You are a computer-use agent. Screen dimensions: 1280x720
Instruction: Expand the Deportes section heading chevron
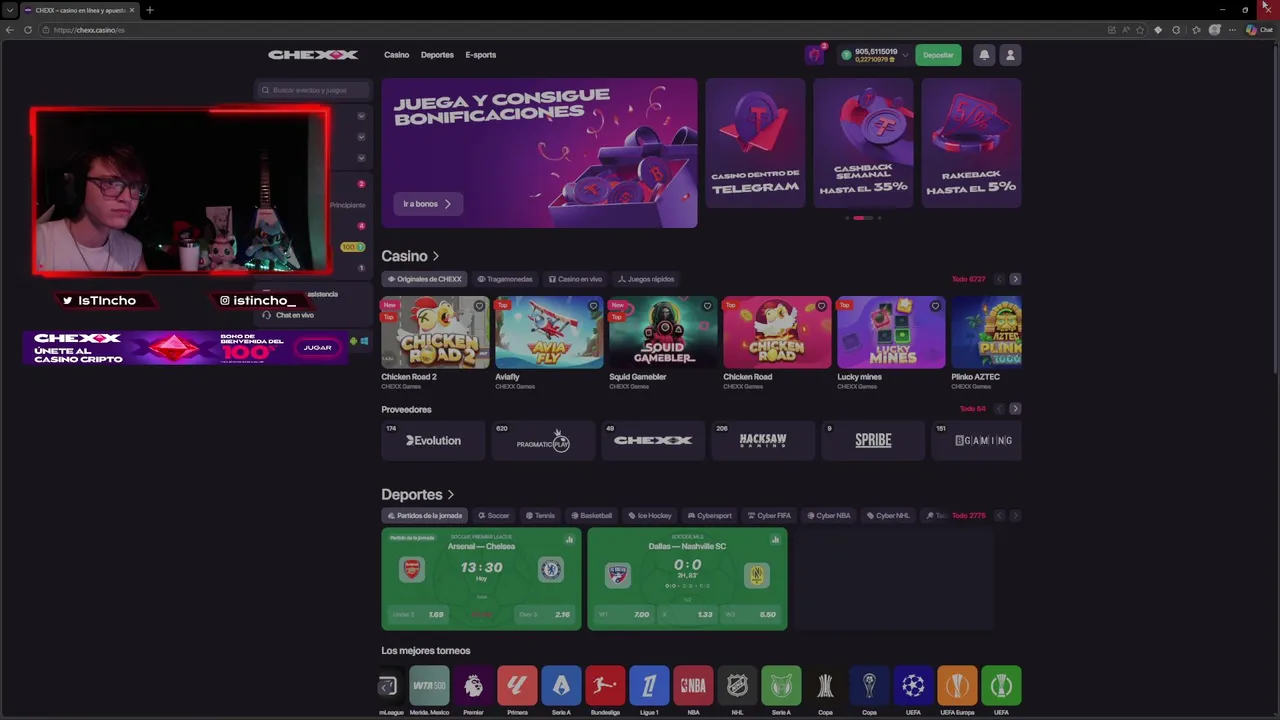coord(451,495)
